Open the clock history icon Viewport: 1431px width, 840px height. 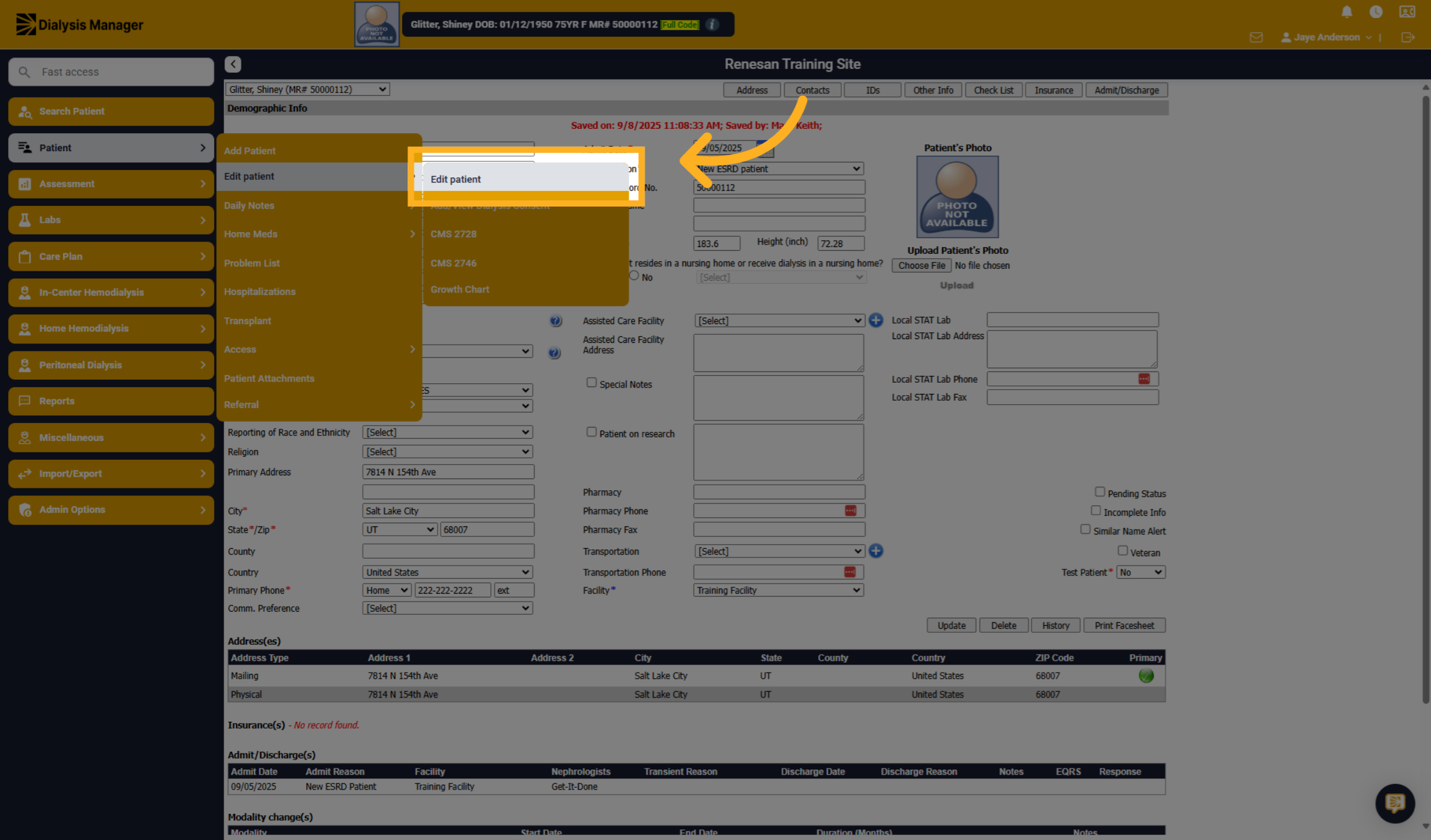(x=1376, y=12)
